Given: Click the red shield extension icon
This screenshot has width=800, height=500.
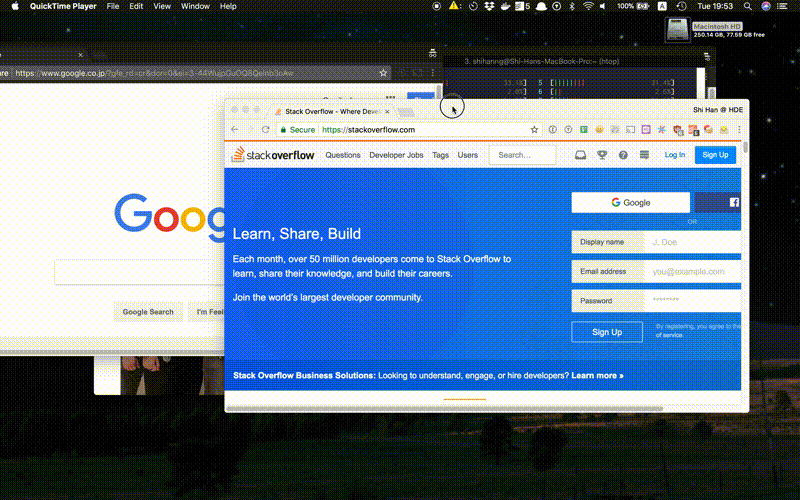Looking at the screenshot, I should tap(678, 130).
